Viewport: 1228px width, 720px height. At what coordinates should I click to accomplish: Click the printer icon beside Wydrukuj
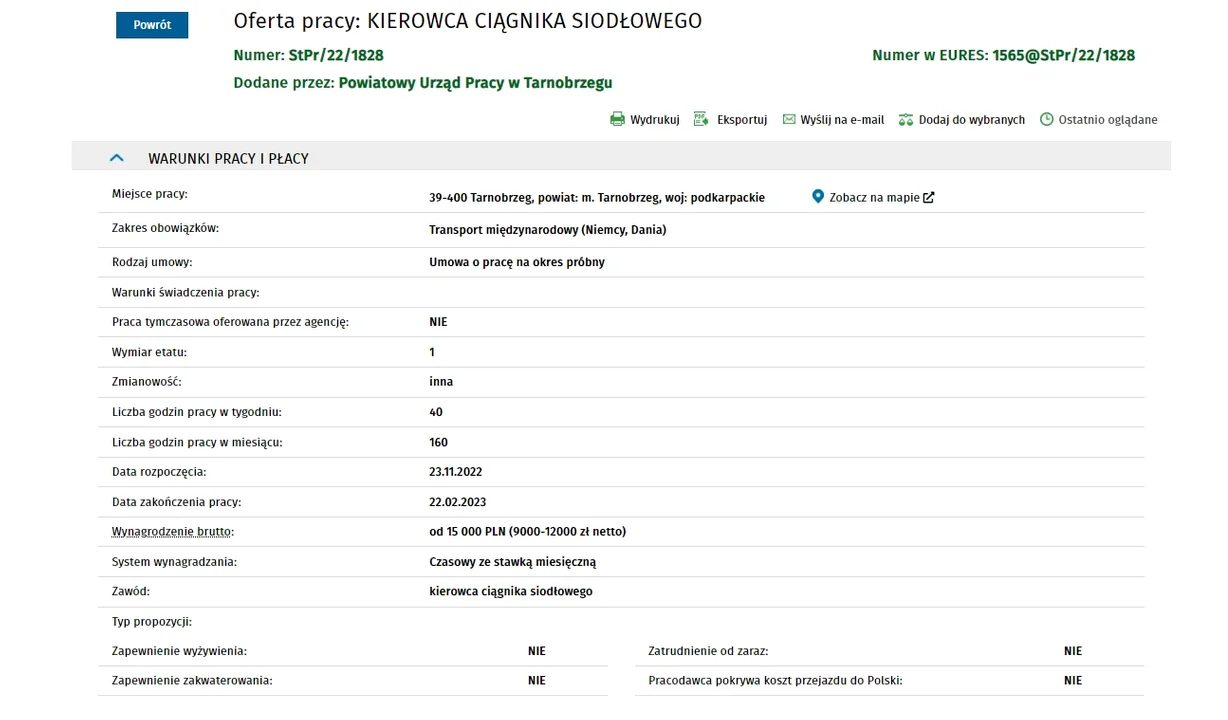coord(617,120)
